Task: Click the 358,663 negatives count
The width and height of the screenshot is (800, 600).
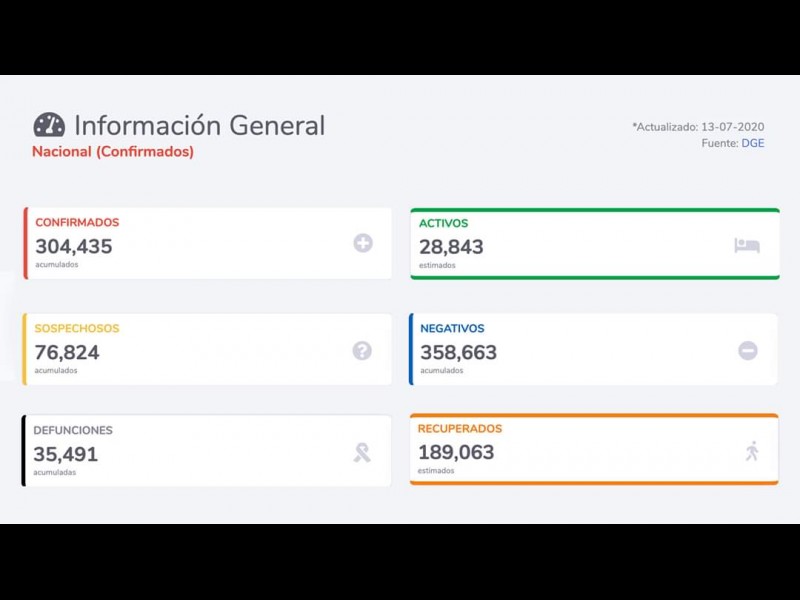Action: click(x=458, y=352)
